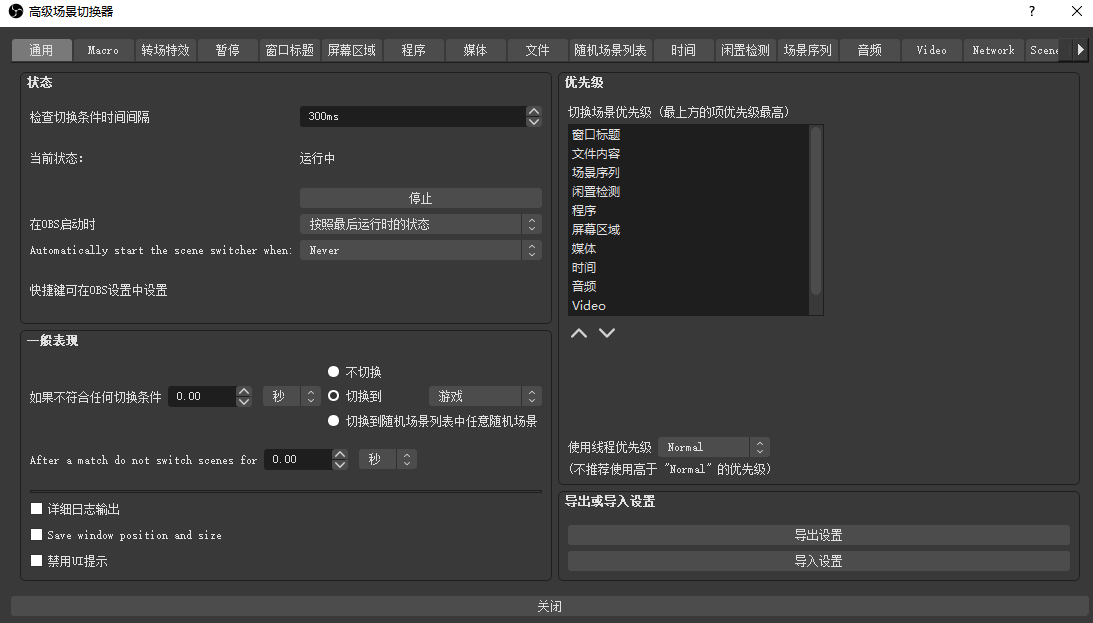Image resolution: width=1093 pixels, height=623 pixels.
Task: Select 音频 in the priority list
Action: pos(689,286)
